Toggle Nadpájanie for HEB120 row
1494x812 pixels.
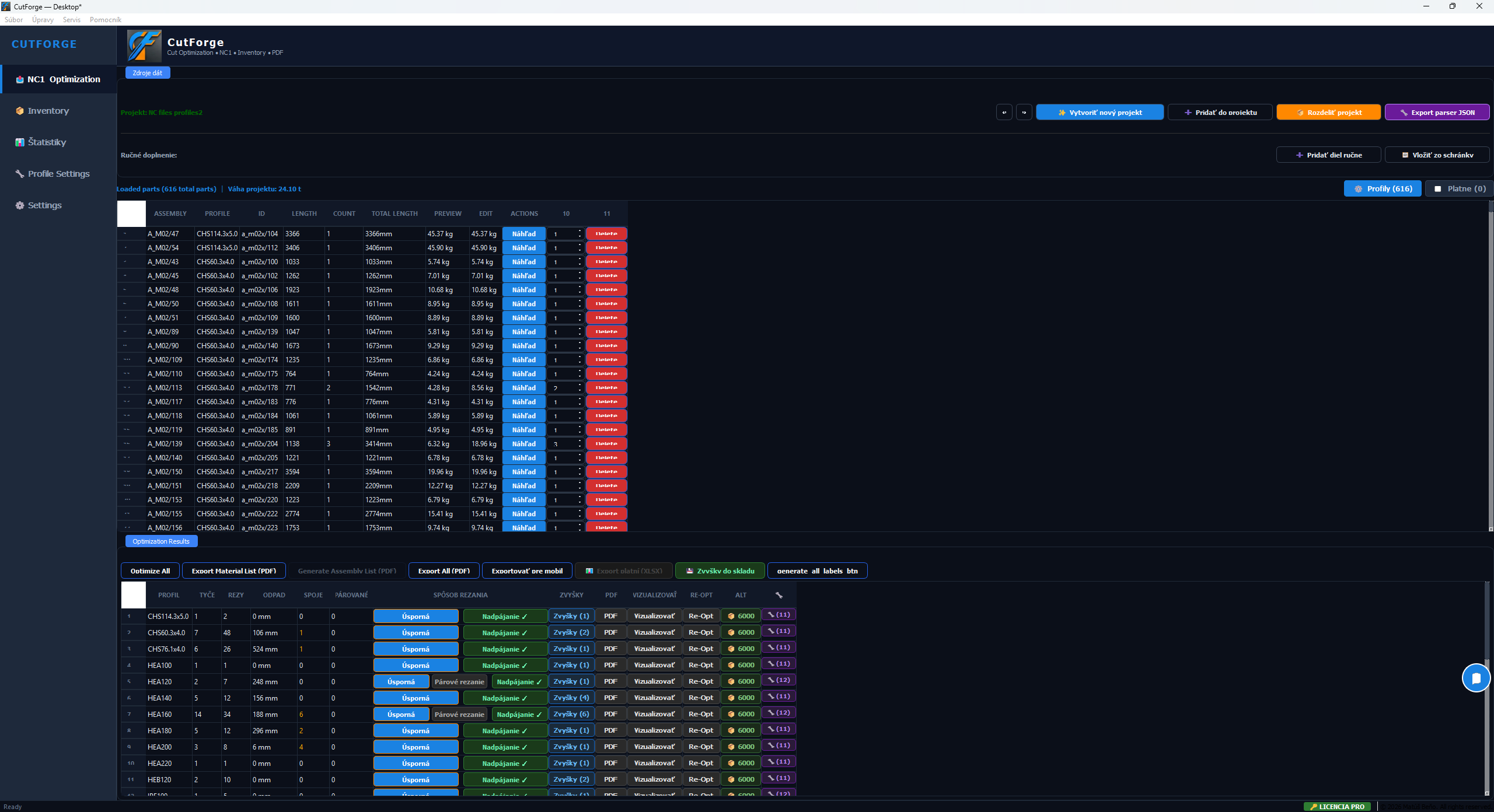pyautogui.click(x=505, y=780)
